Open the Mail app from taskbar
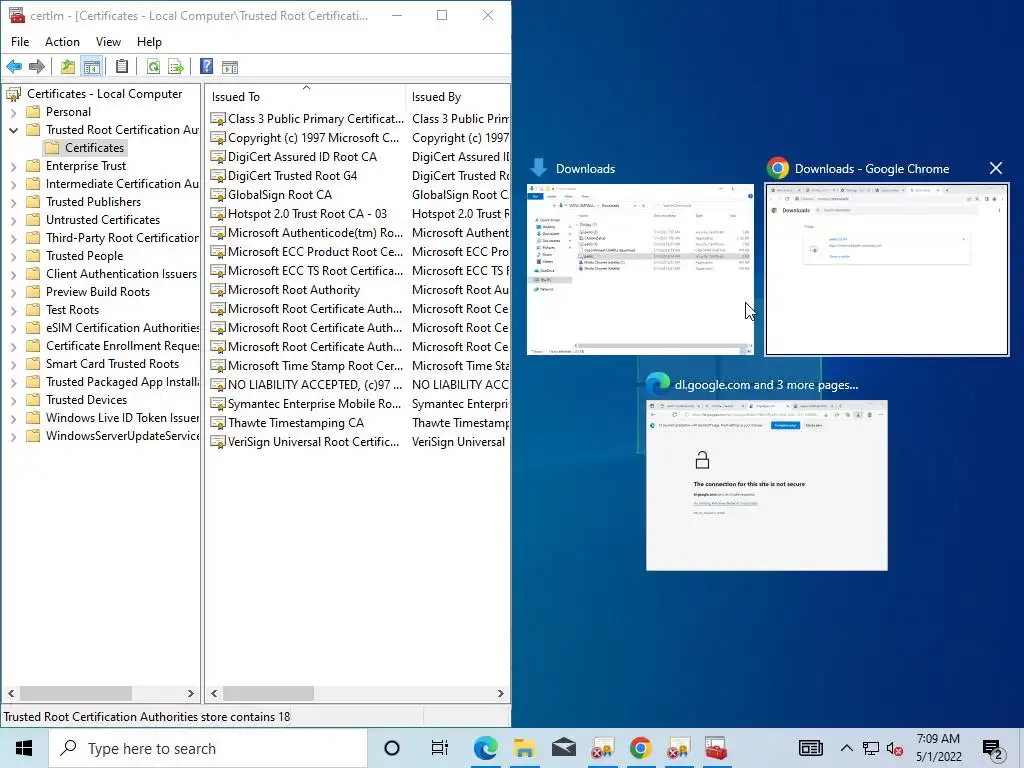The width and height of the screenshot is (1024, 768). [x=563, y=748]
